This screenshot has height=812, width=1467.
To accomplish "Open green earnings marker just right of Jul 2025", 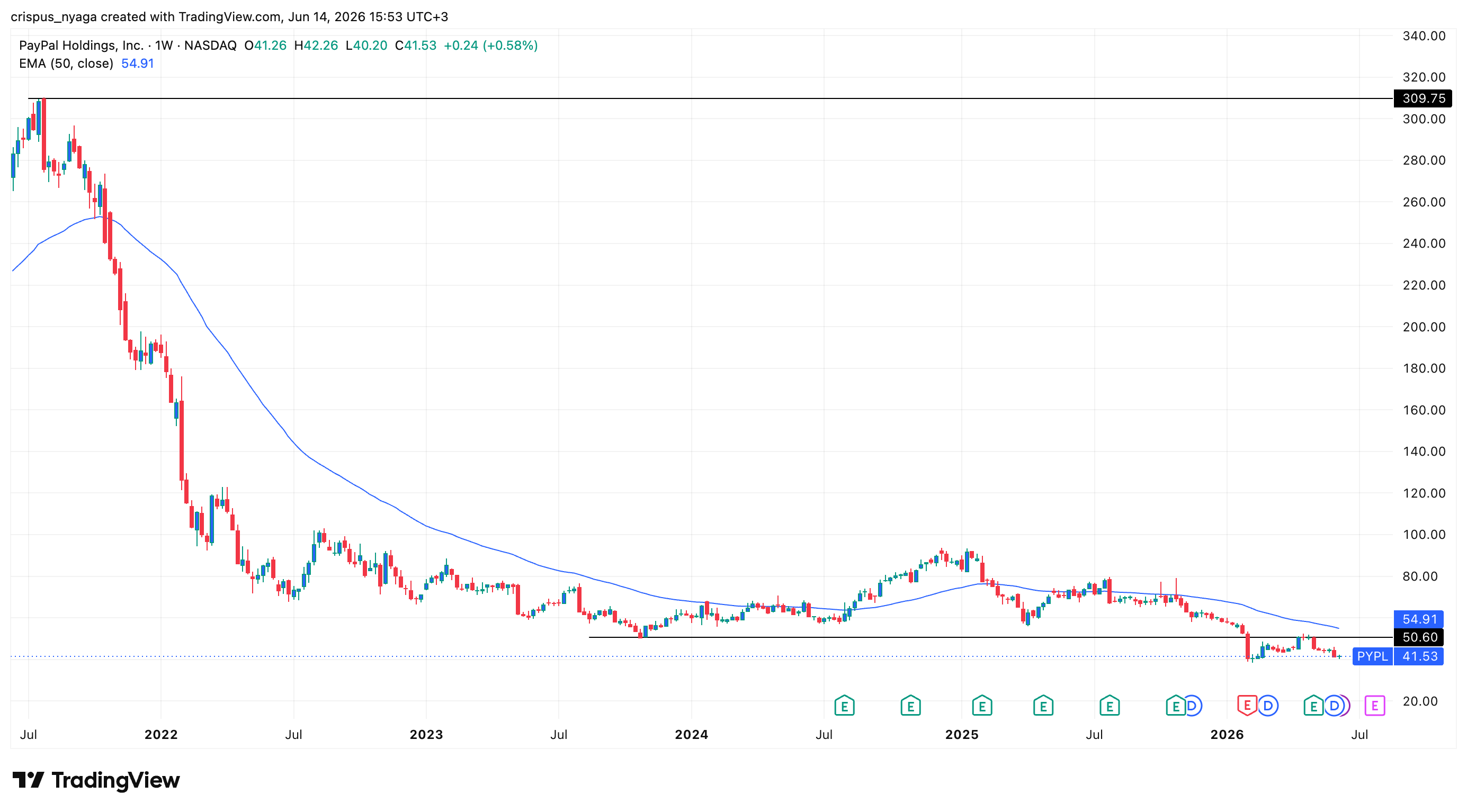I will click(1110, 706).
